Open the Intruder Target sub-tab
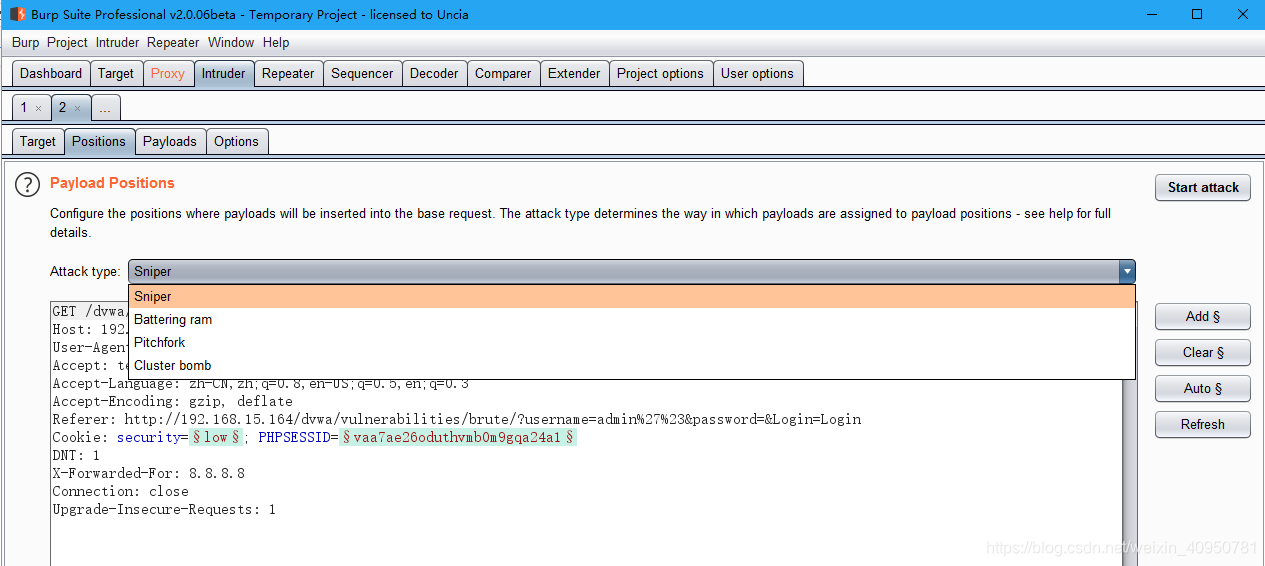Viewport: 1265px width, 566px height. click(38, 141)
